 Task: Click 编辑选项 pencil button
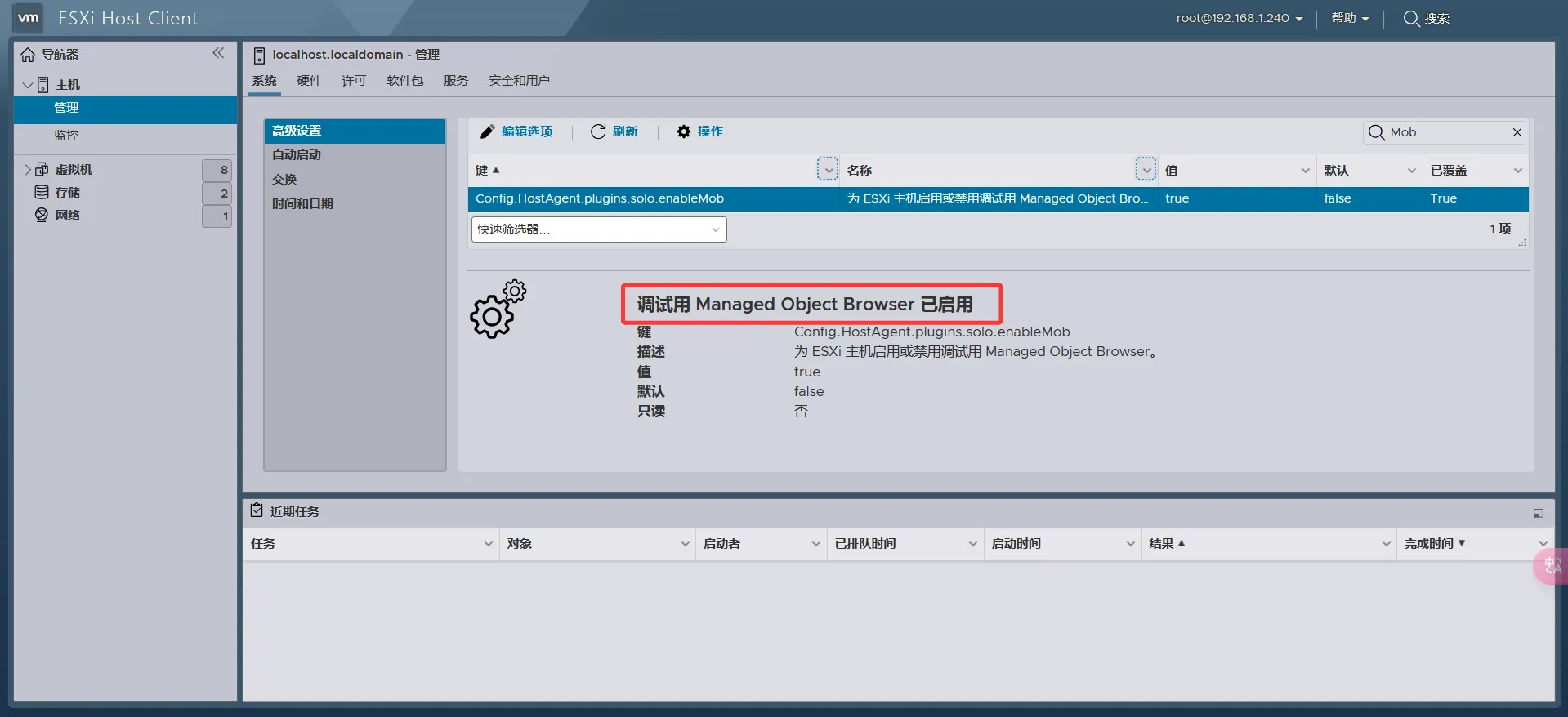click(516, 131)
